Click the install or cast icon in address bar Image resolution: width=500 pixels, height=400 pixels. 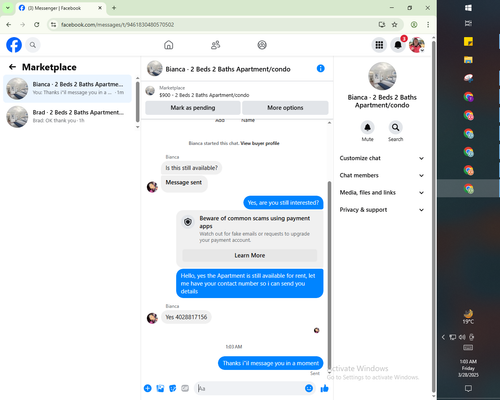click(382, 24)
